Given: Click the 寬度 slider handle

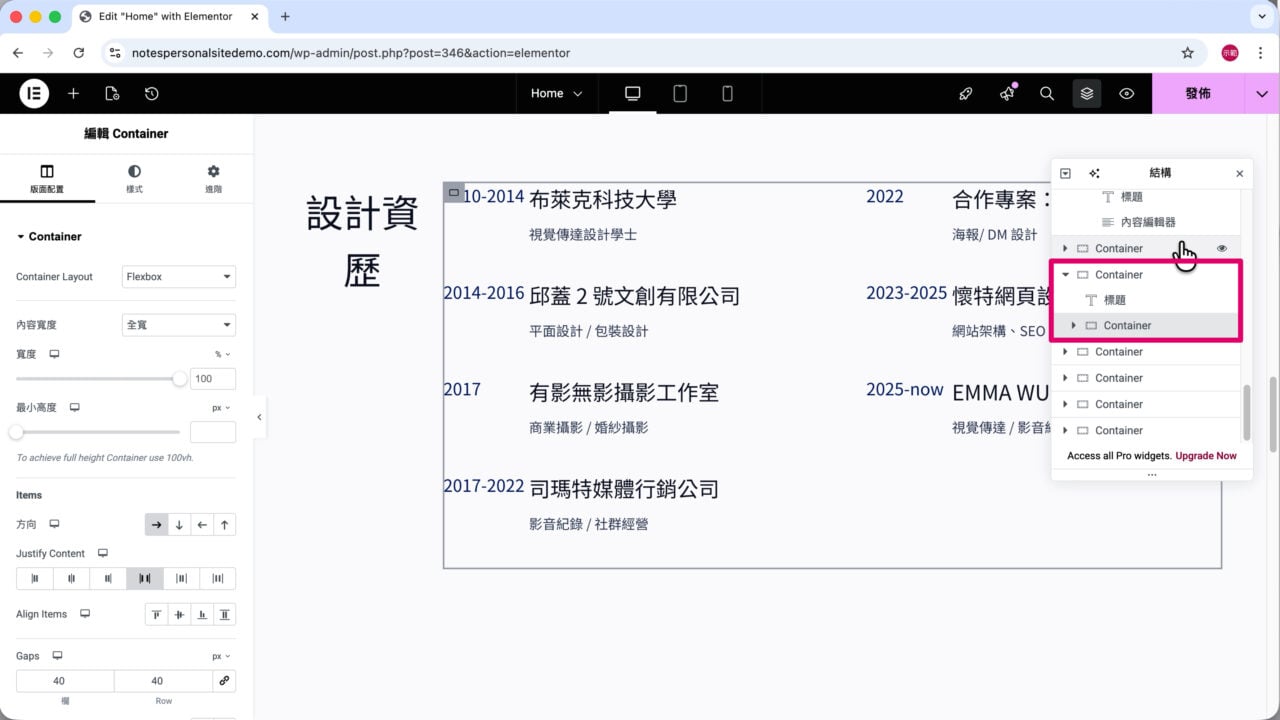Looking at the screenshot, I should (180, 379).
